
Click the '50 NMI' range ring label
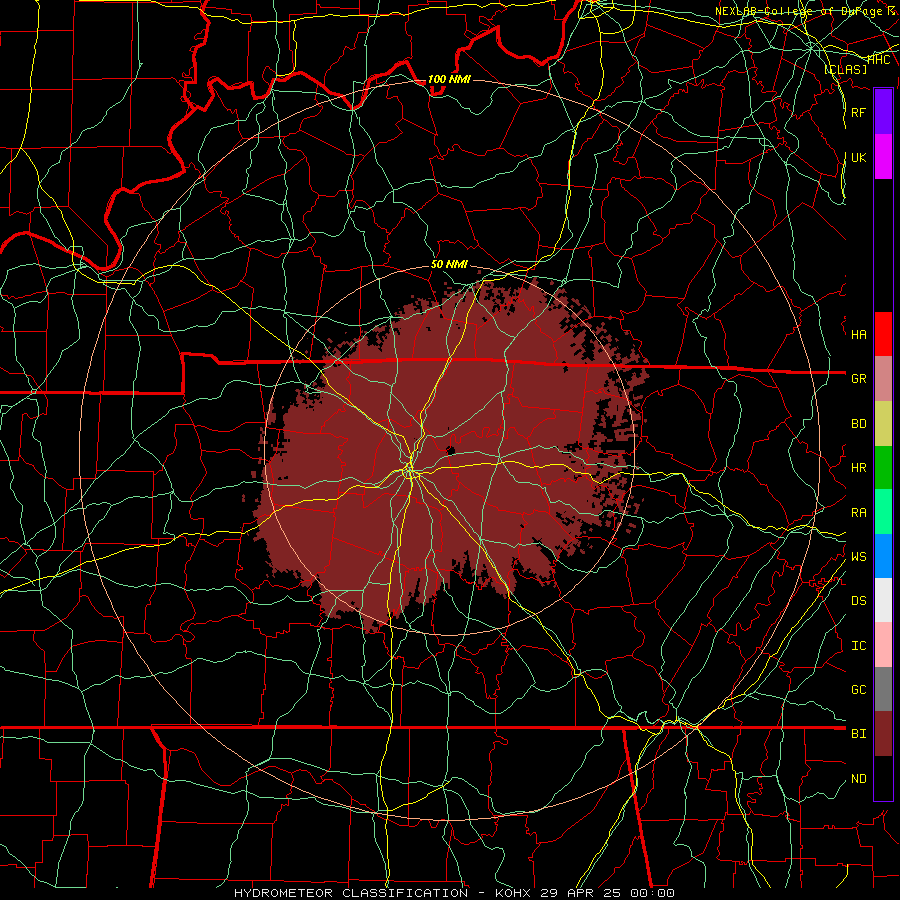pos(449,264)
